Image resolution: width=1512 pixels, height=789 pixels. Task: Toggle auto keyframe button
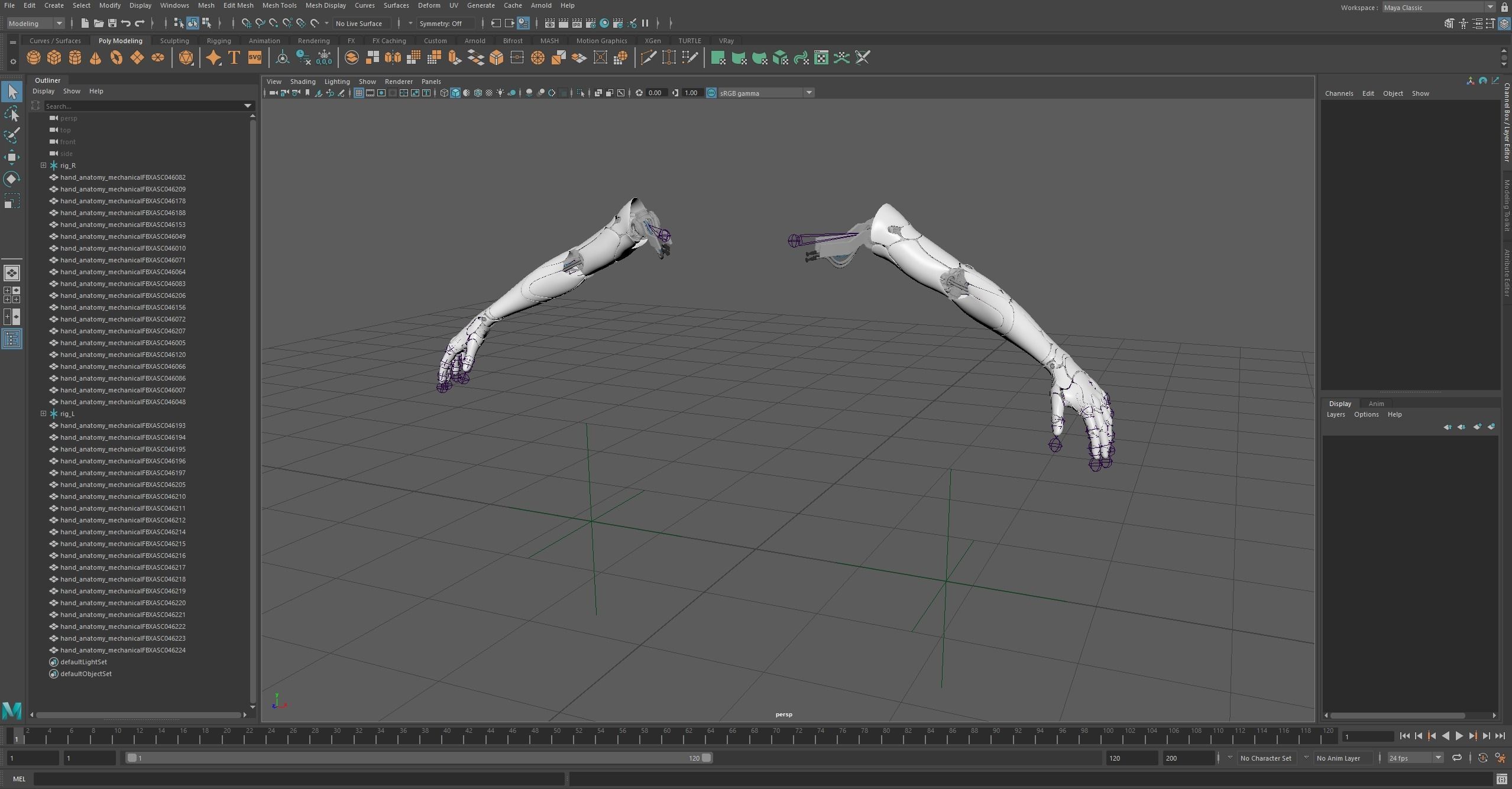1482,758
